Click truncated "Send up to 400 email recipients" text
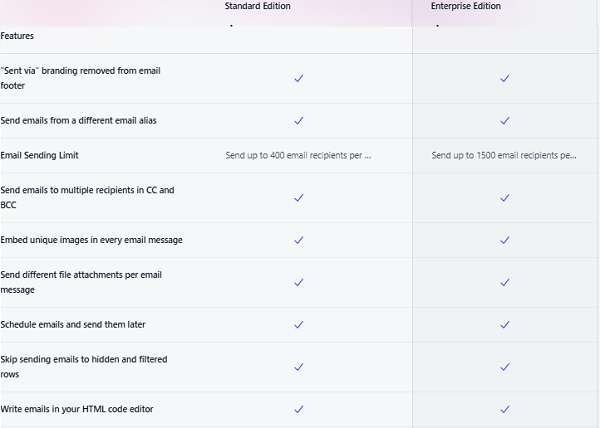 click(298, 156)
